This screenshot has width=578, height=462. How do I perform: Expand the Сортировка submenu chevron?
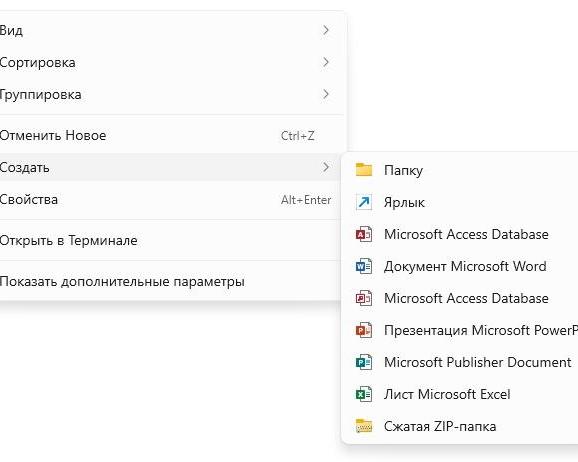pyautogui.click(x=325, y=62)
